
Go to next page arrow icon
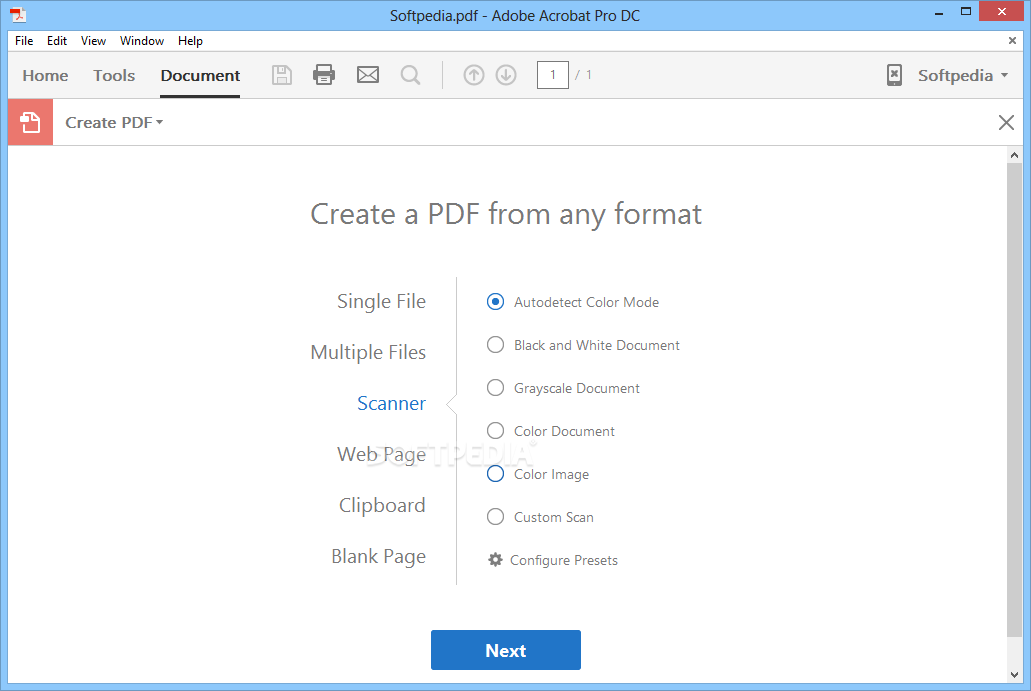click(506, 75)
